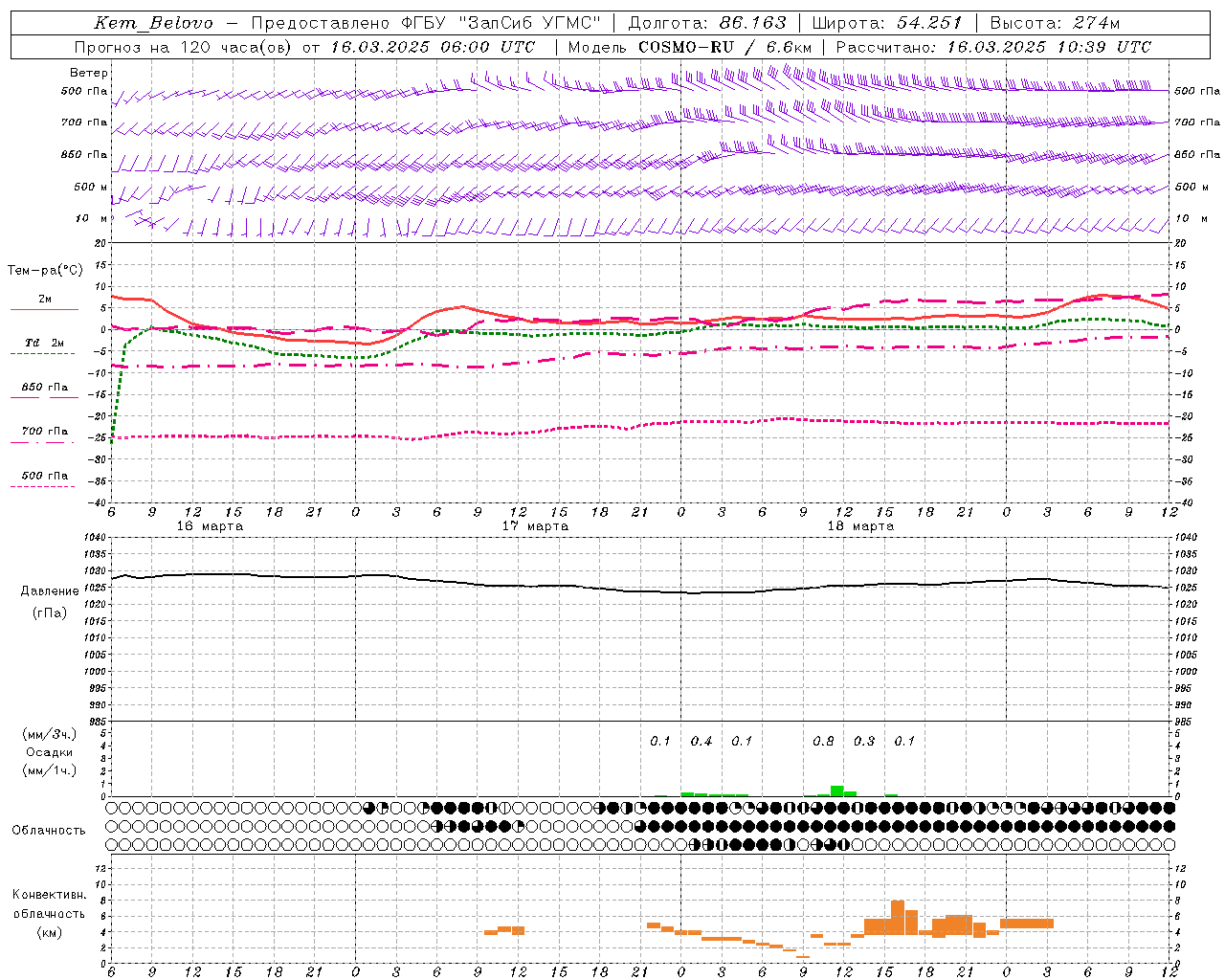Screen dimensions: 1225x980
Task: Click the longitude value 86.163
Action: [x=753, y=23]
